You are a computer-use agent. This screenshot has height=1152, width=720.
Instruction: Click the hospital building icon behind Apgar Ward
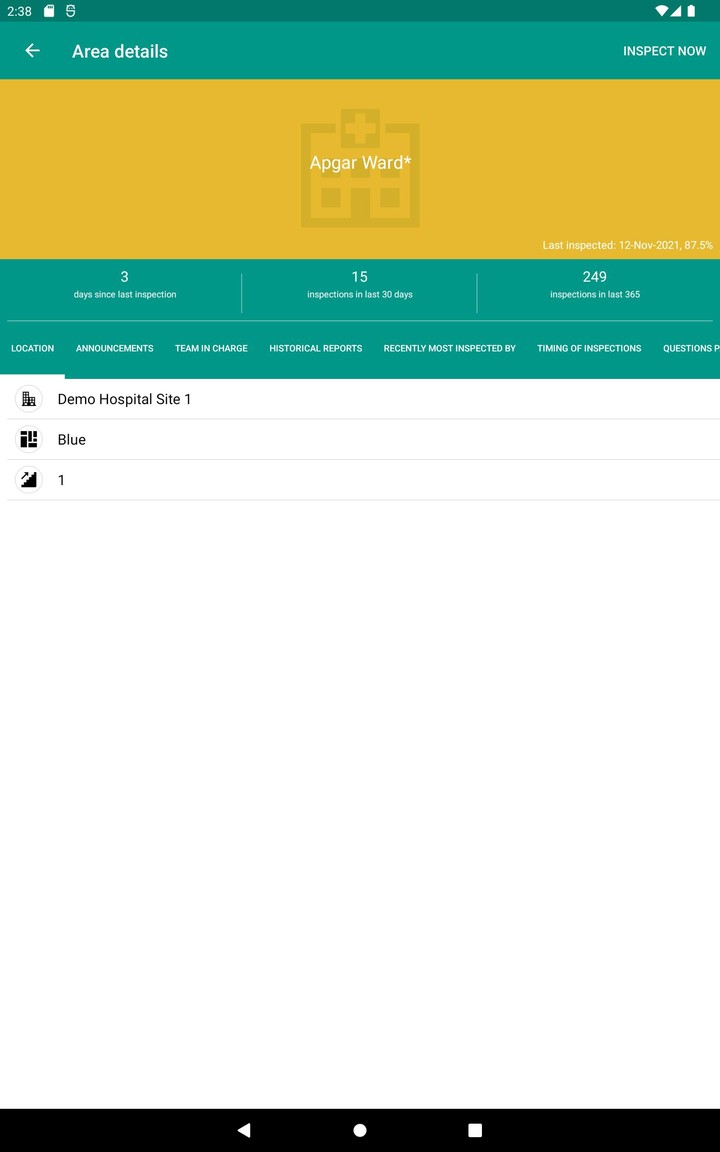point(360,168)
